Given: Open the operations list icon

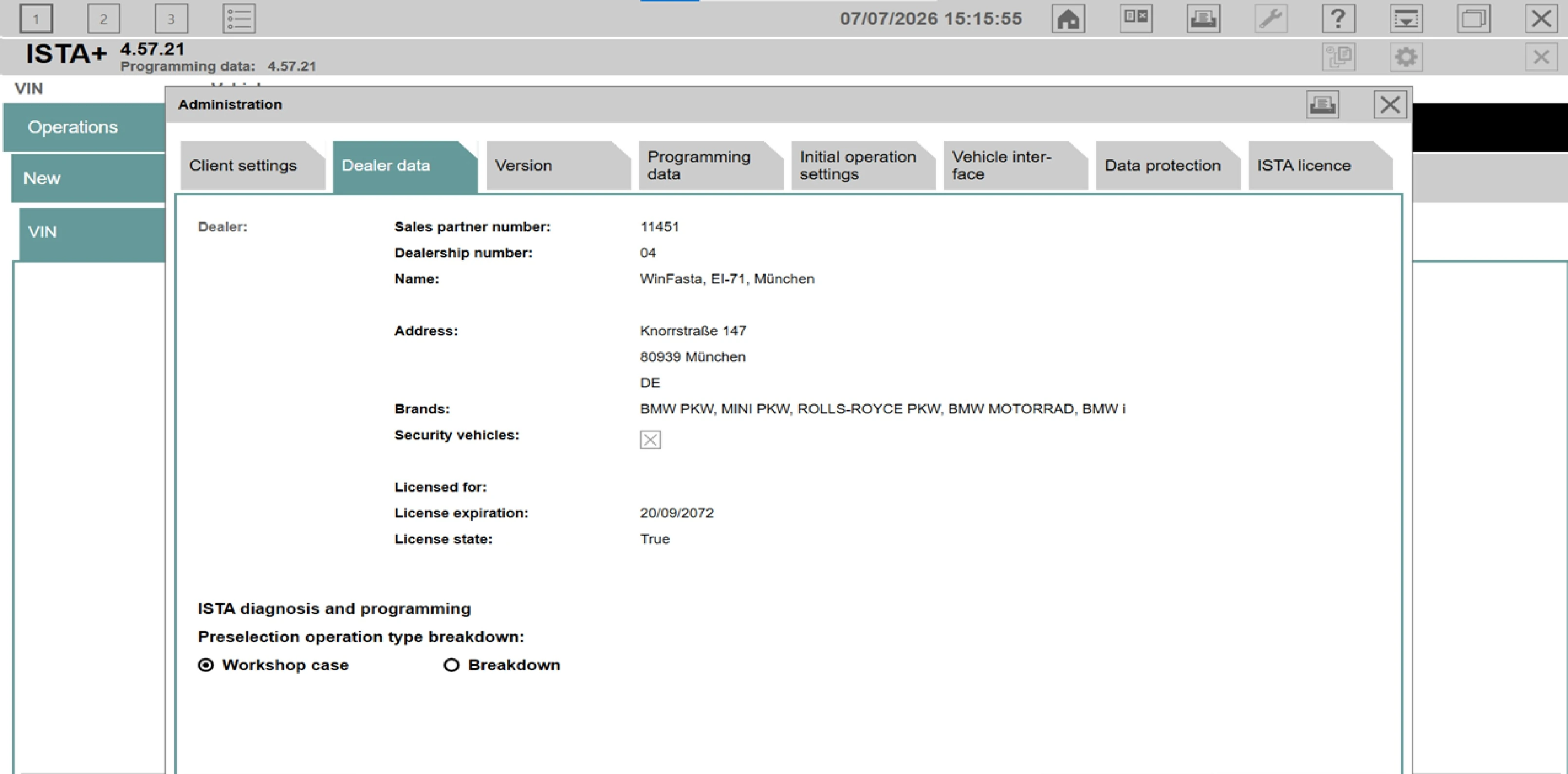Looking at the screenshot, I should coord(239,19).
